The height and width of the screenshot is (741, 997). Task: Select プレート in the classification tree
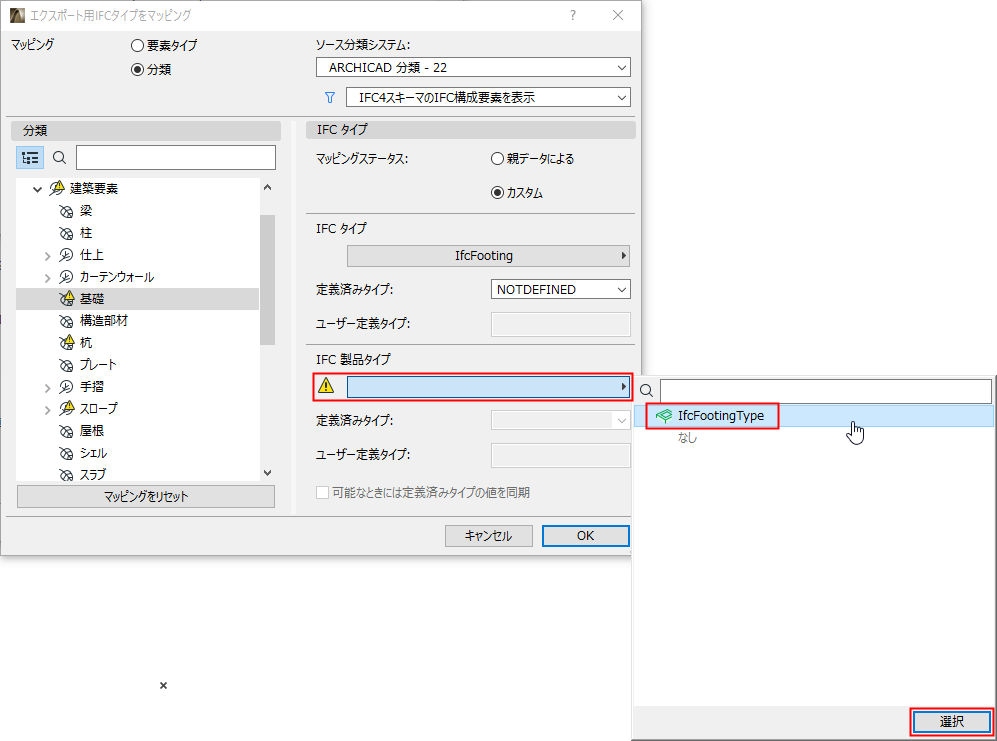[98, 365]
